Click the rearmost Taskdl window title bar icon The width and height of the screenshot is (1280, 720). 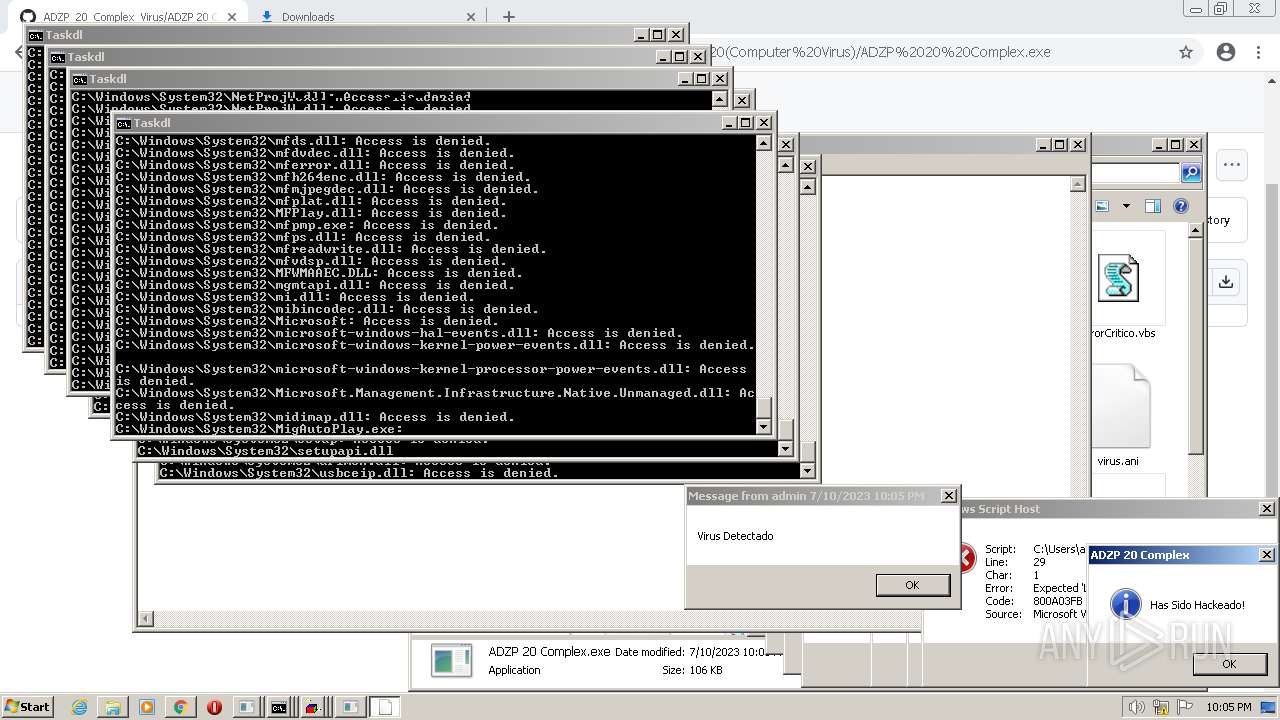tap(36, 35)
